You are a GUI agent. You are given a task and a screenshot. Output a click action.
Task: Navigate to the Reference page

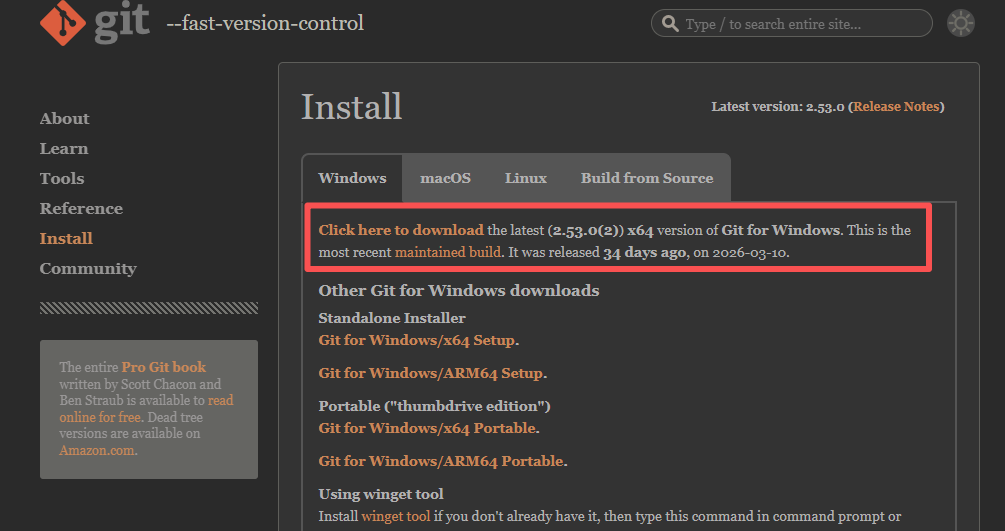click(81, 208)
